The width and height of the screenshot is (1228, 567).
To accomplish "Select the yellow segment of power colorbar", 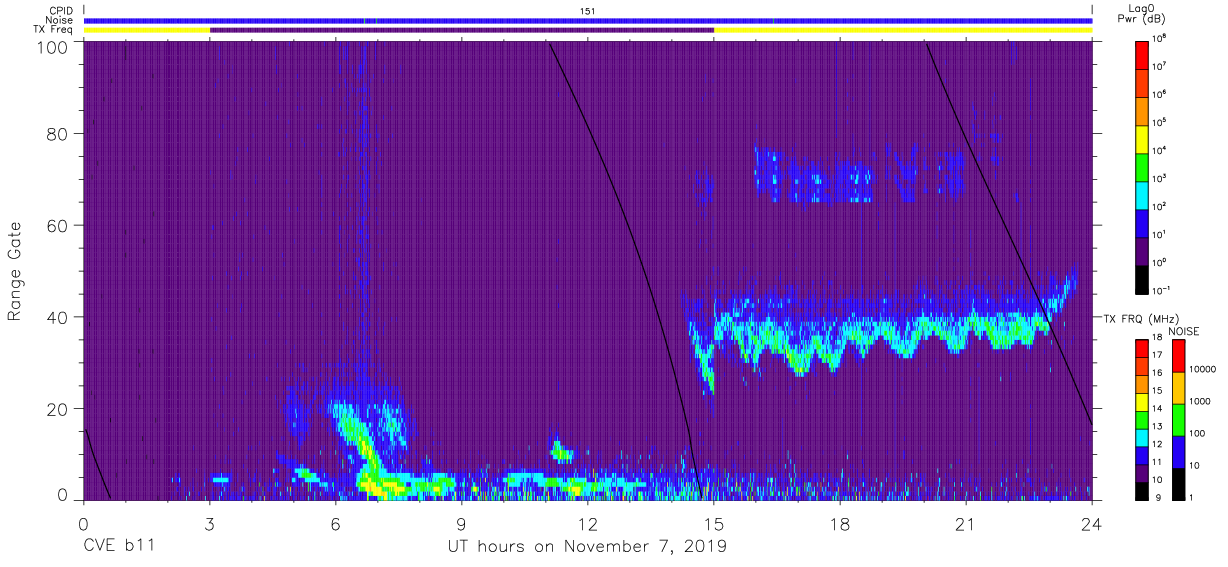I will pyautogui.click(x=1143, y=138).
